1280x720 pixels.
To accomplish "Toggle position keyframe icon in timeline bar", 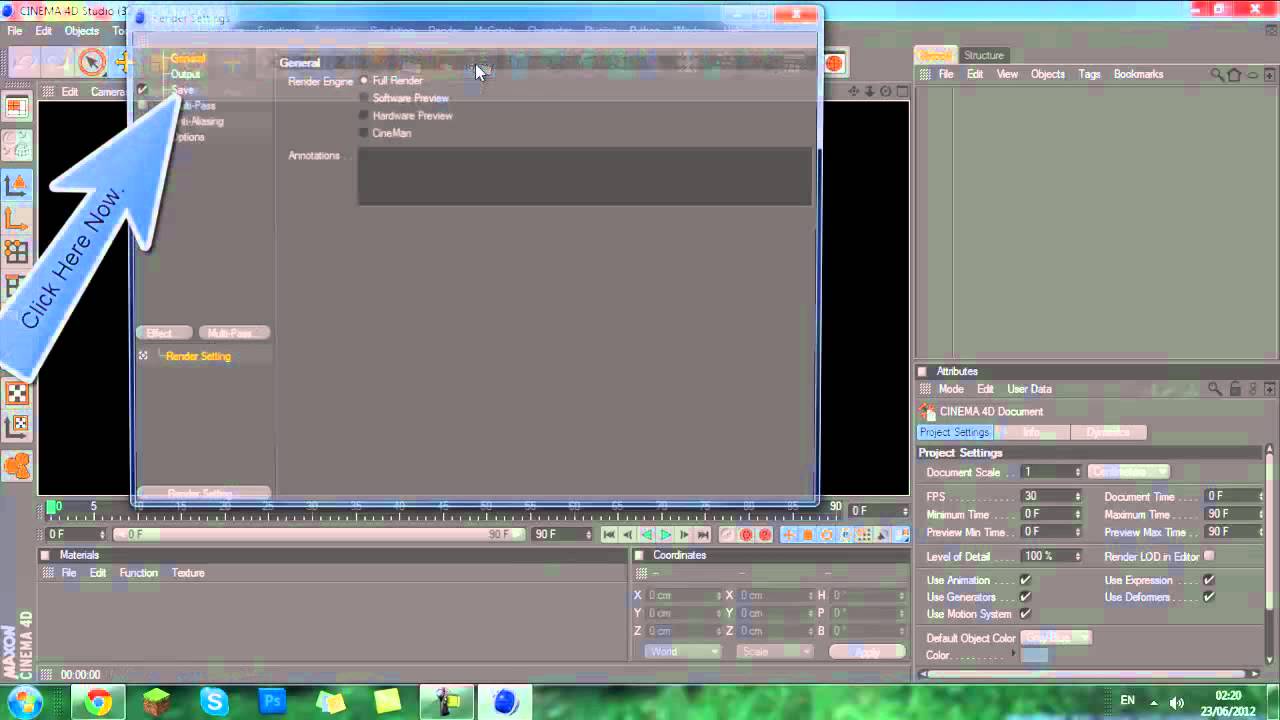I will [x=789, y=535].
